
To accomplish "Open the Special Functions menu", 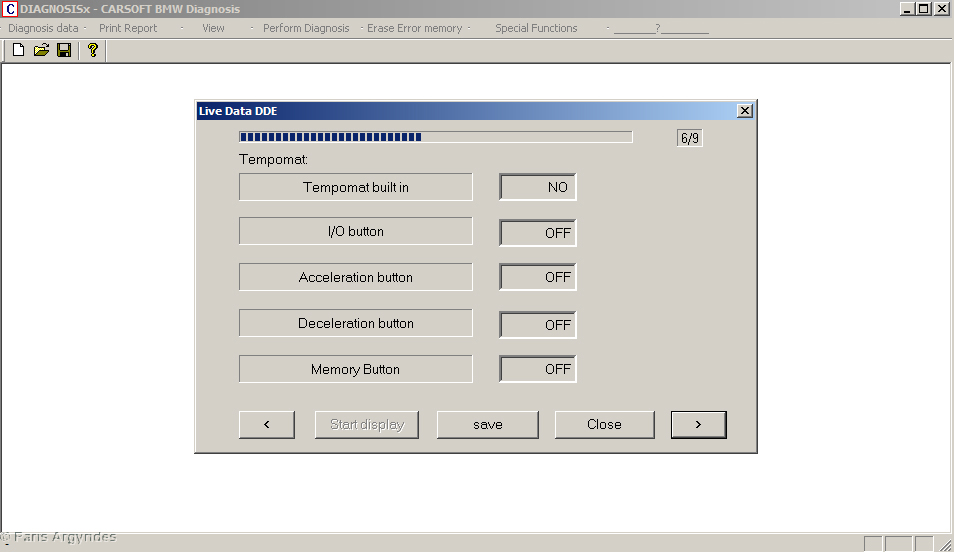I will (x=536, y=28).
